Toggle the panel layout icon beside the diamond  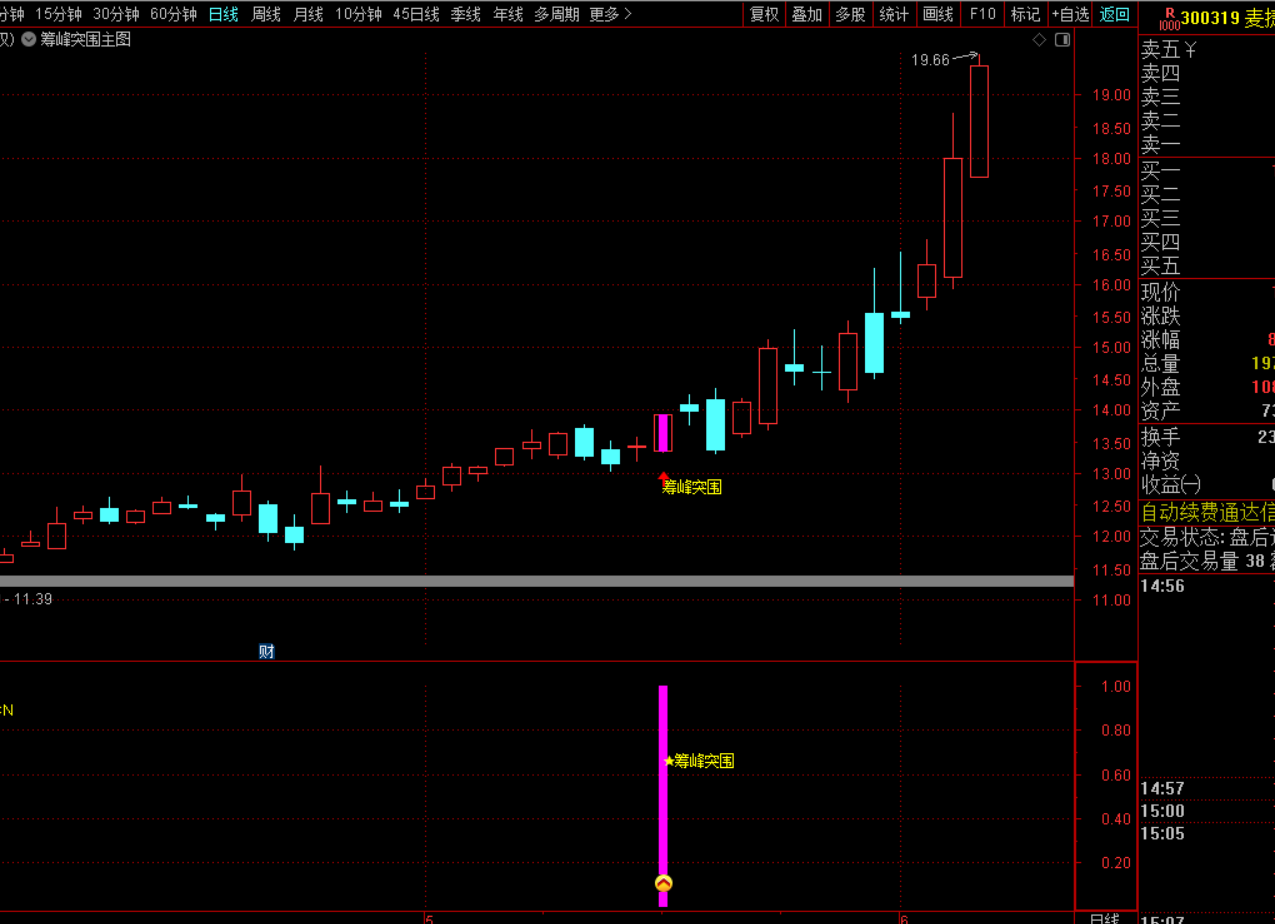[1062, 40]
